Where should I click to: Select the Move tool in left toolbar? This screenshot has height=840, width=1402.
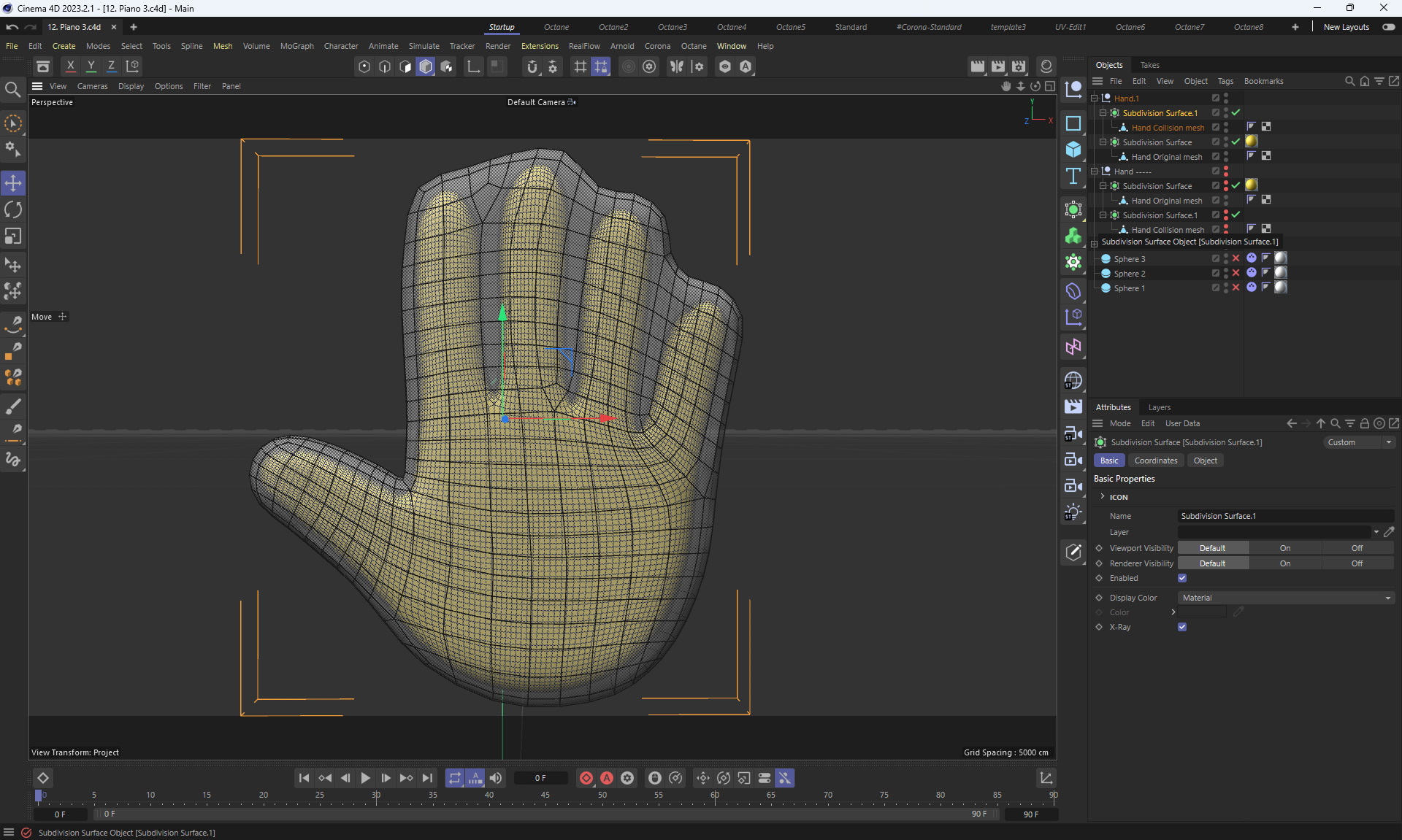click(x=13, y=182)
